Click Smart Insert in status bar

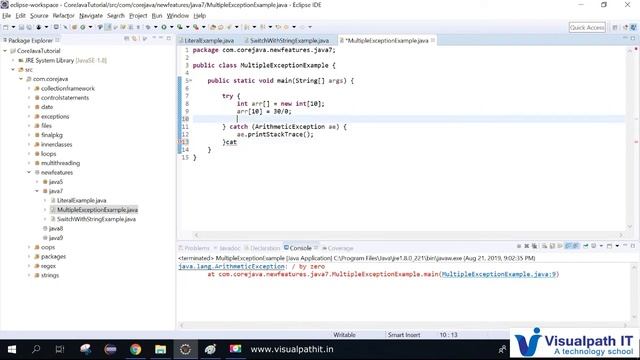point(404,335)
